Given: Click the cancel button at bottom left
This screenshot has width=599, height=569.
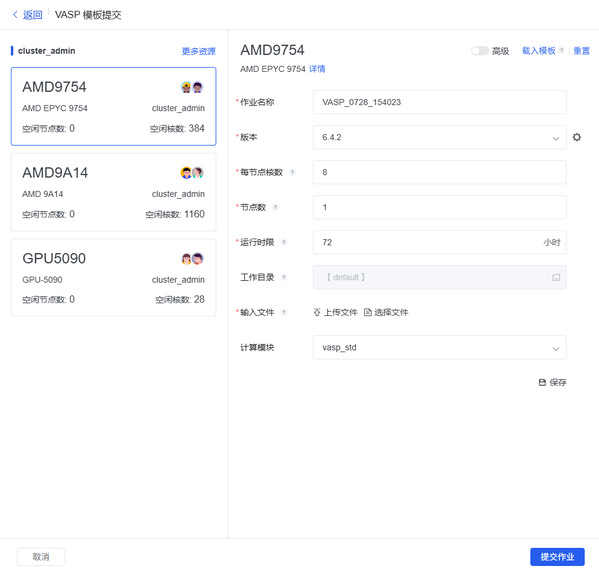Looking at the screenshot, I should pos(41,557).
